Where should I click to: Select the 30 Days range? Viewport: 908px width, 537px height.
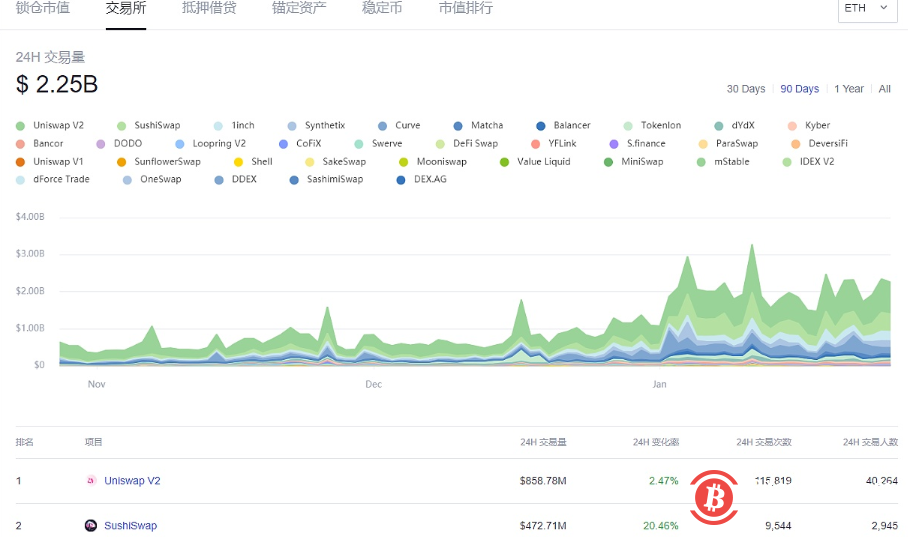pos(746,89)
